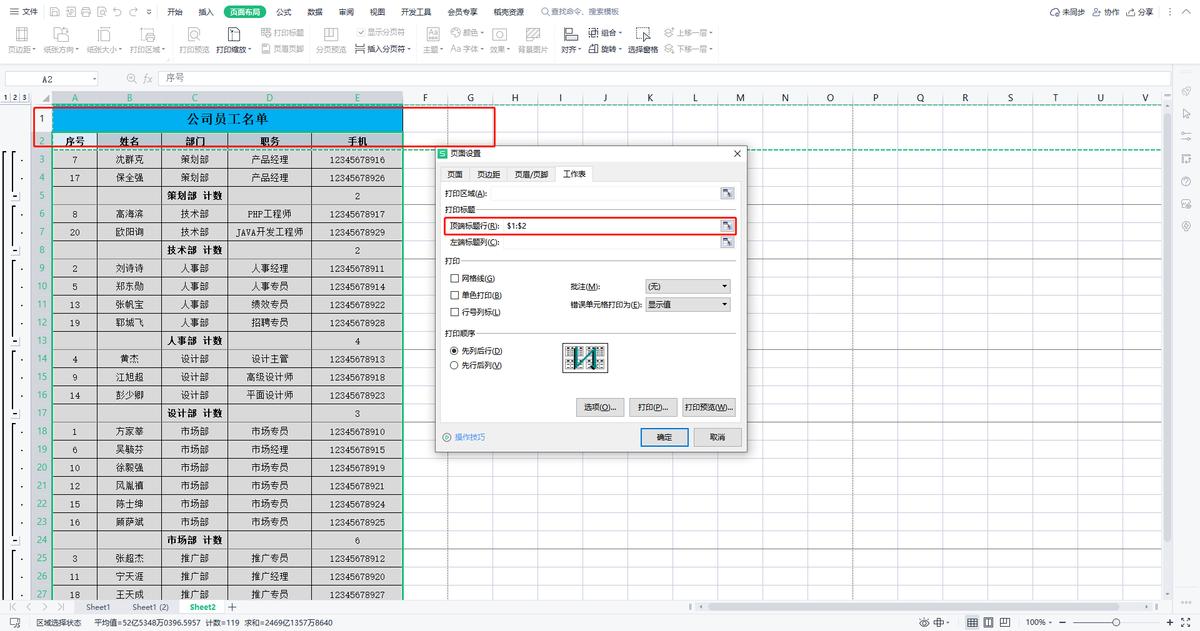Open the Name Box dropdown arrow
The width and height of the screenshot is (1200, 631).
pos(95,78)
